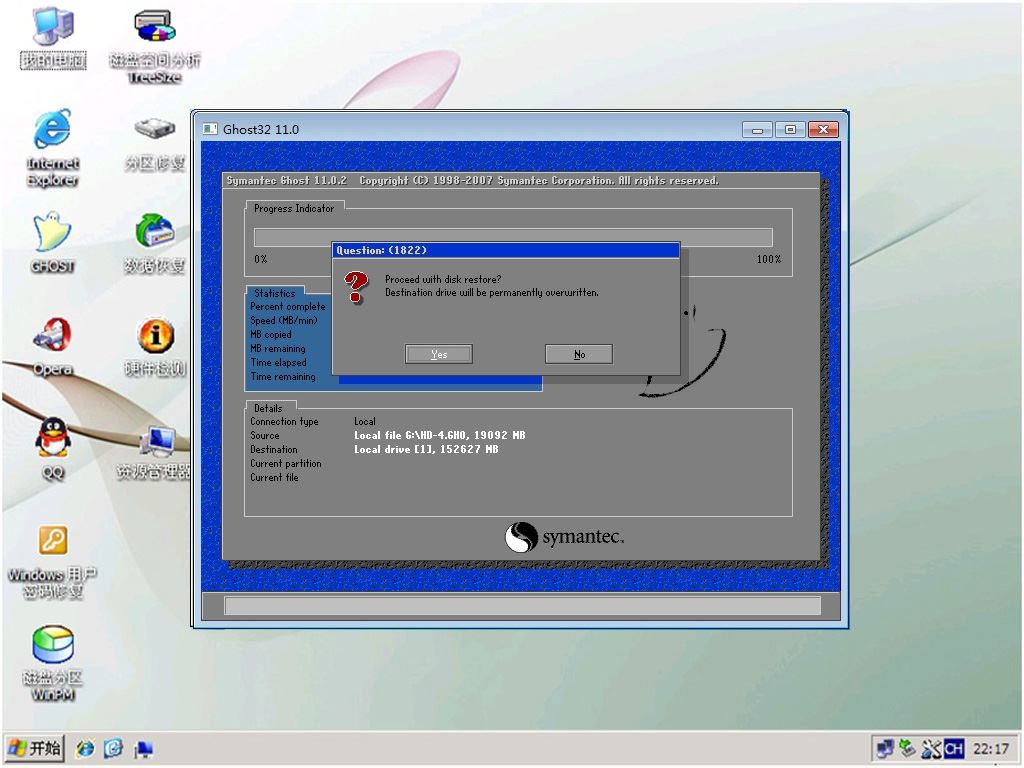Click the Symantec logo
Screen dimensions: 1024x768
(565, 537)
